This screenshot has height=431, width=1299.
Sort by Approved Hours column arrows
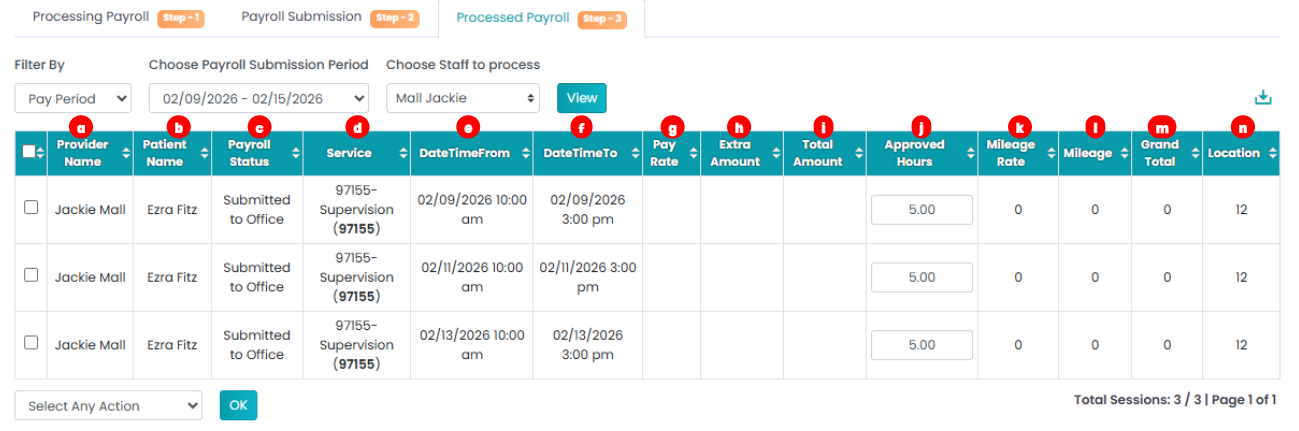tap(970, 153)
